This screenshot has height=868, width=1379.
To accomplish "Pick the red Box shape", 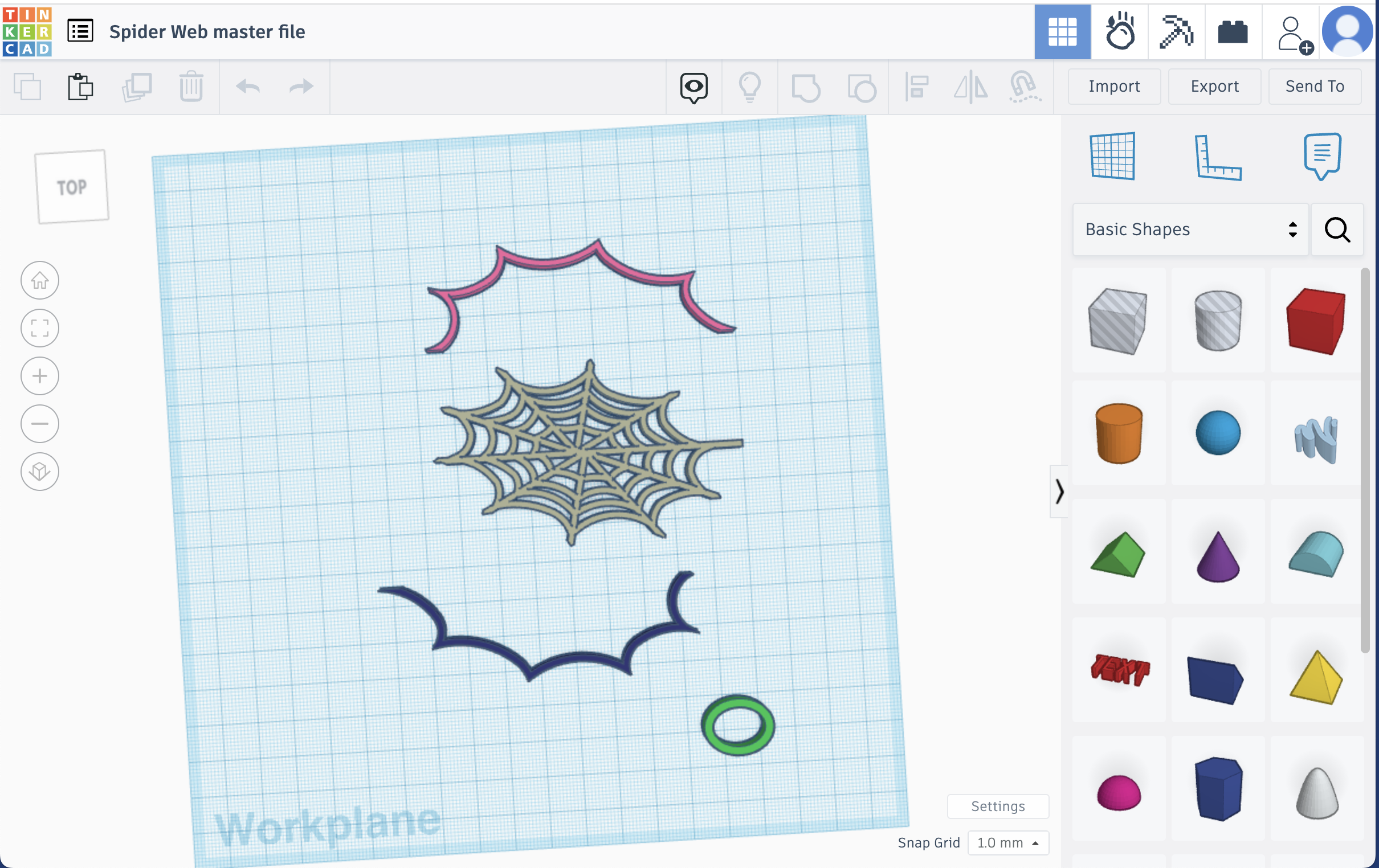I will coord(1315,321).
